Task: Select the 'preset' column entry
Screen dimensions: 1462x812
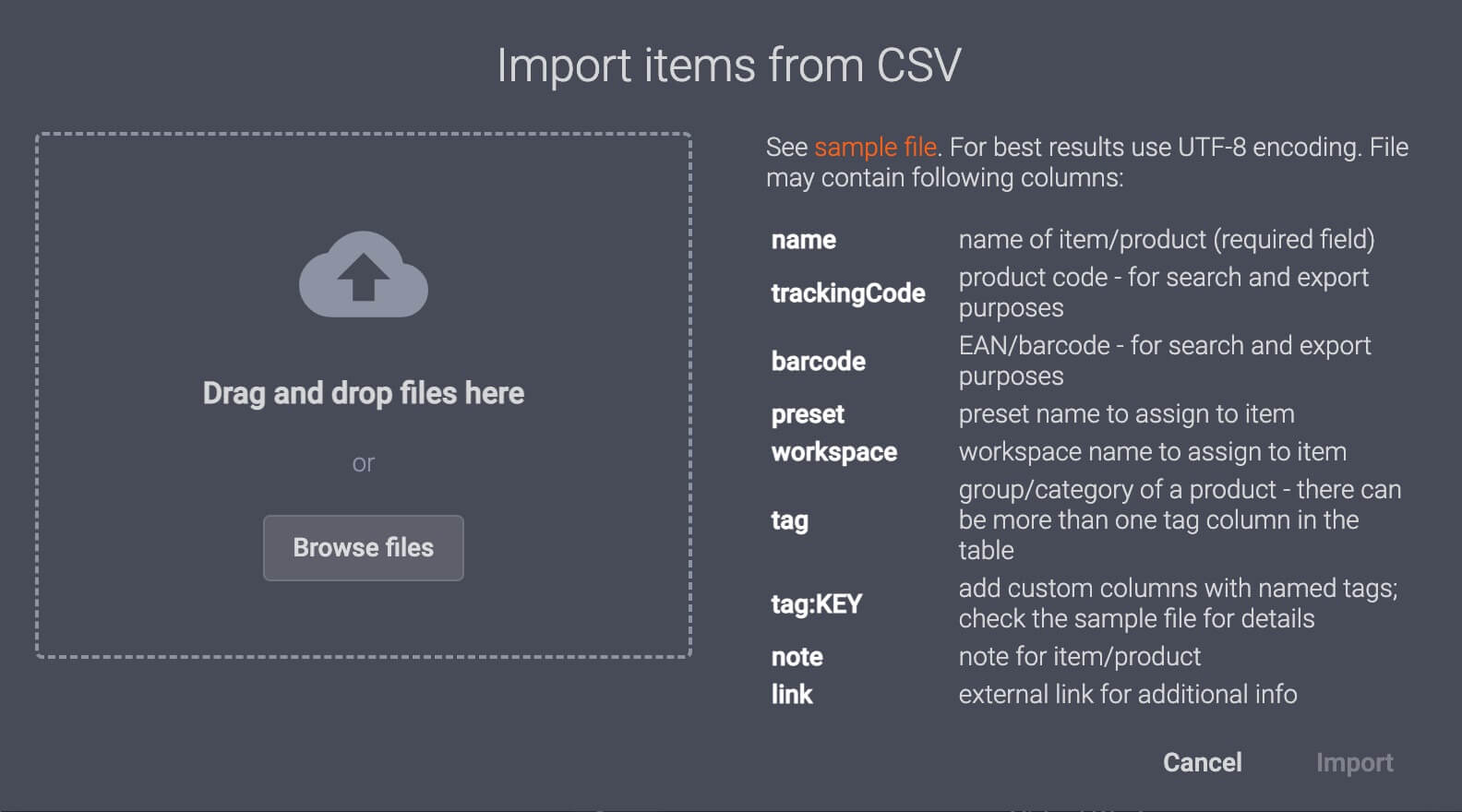Action: click(808, 414)
